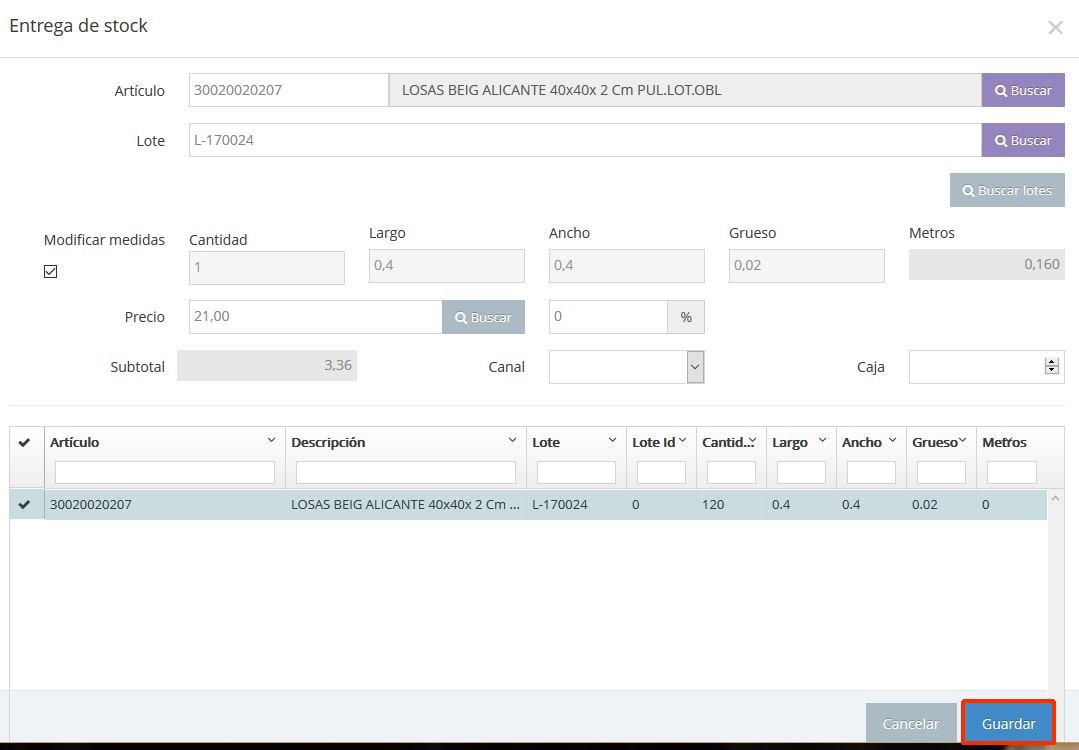The image size is (1079, 750).
Task: Open Largo column filter menu
Action: [x=822, y=440]
